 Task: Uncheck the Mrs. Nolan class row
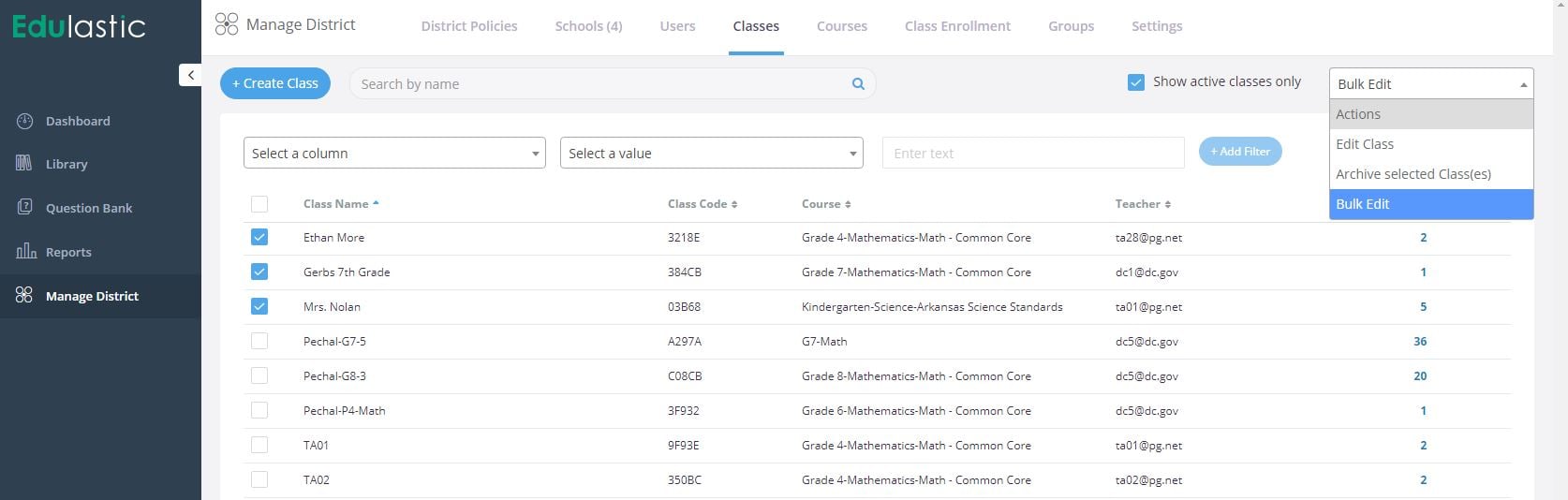pyautogui.click(x=259, y=306)
